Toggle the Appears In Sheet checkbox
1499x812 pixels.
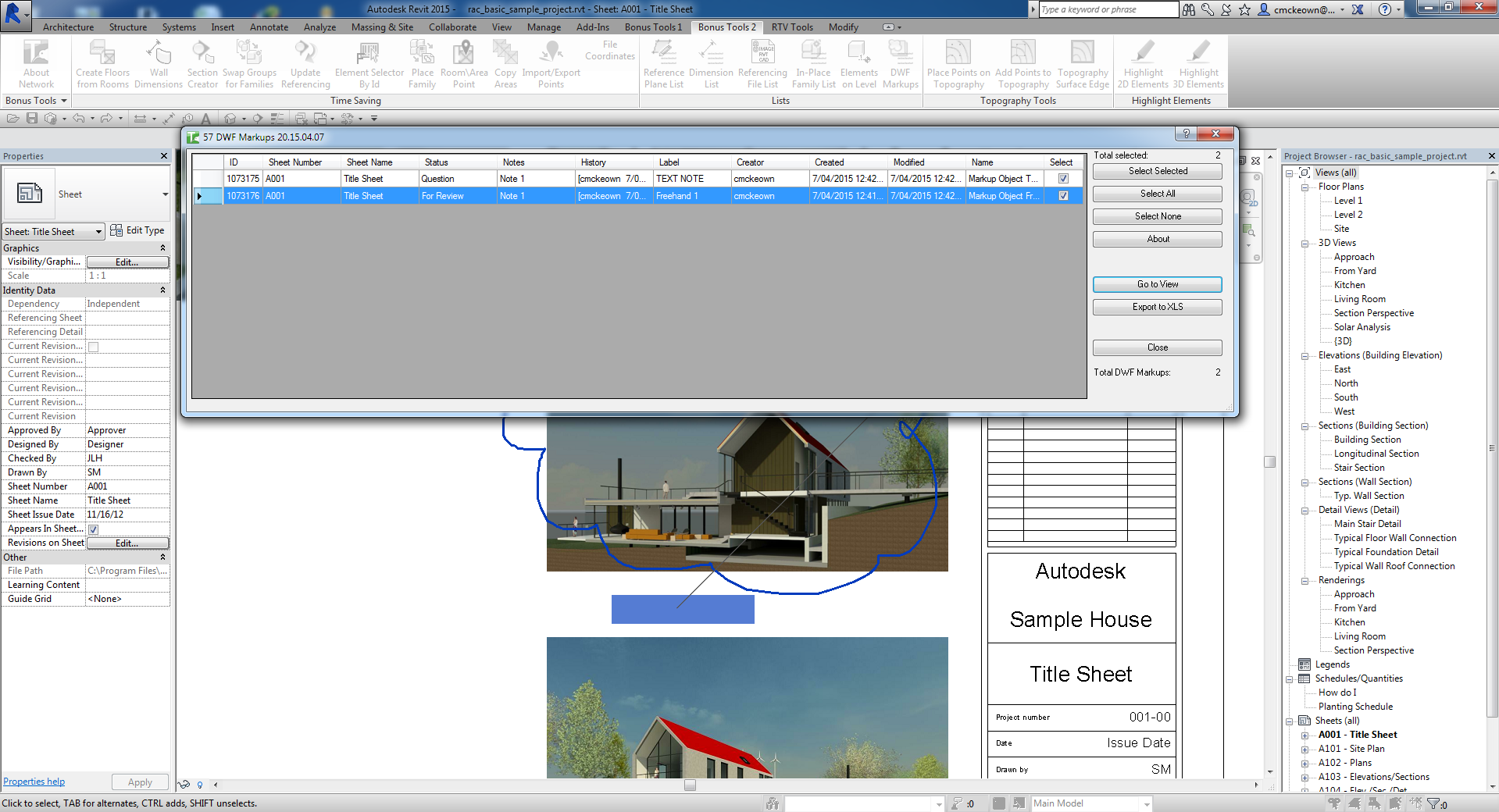[93, 529]
